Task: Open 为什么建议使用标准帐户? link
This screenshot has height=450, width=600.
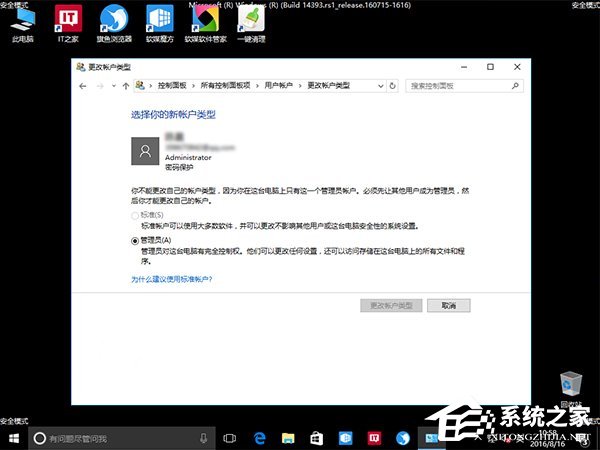Action: click(x=171, y=279)
